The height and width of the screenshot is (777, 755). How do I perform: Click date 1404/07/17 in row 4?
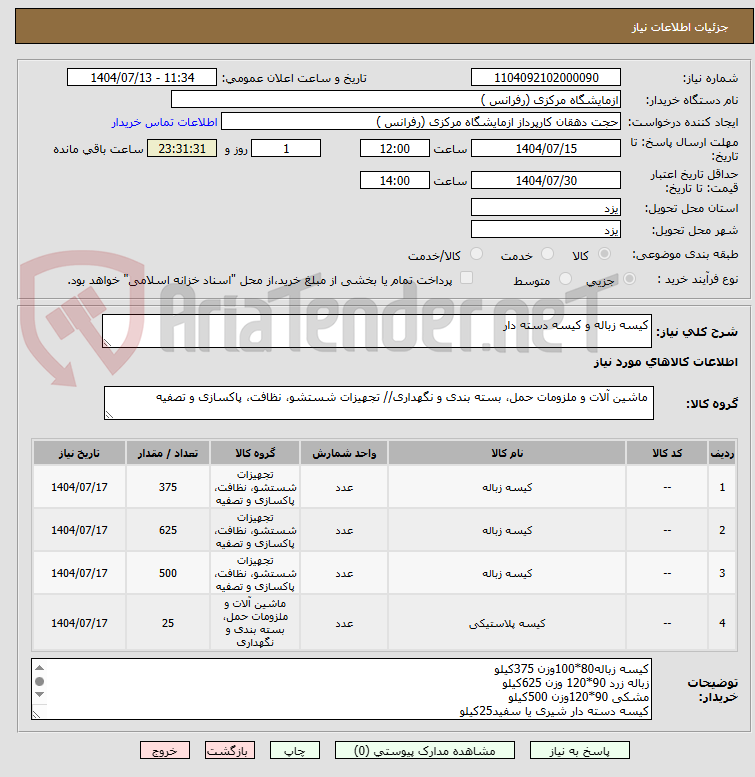point(79,623)
